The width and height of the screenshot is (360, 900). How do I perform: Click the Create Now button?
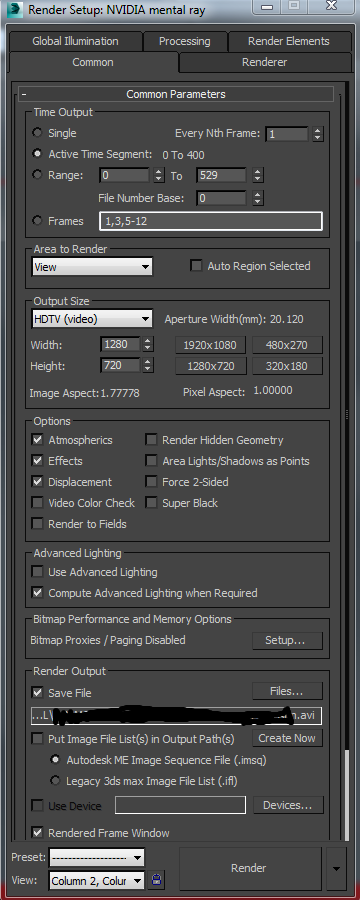point(287,738)
